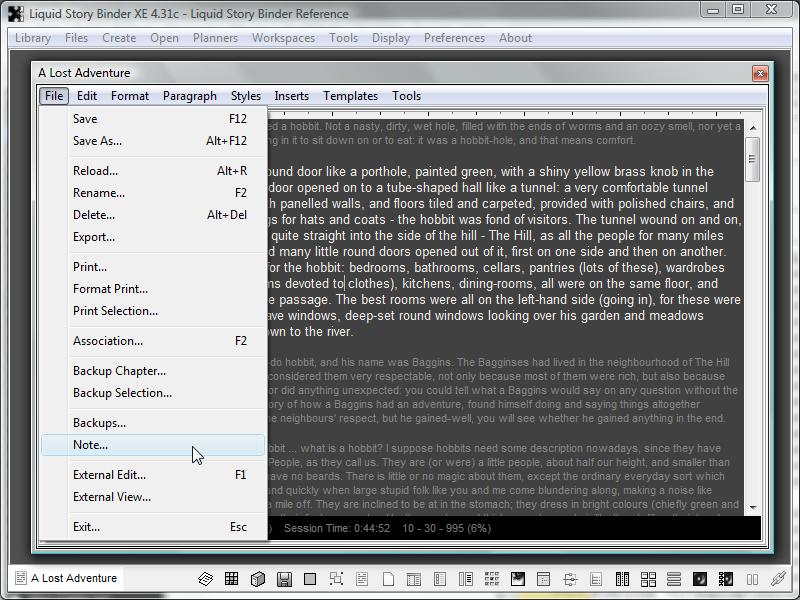Select External Edit... from File menu
The width and height of the screenshot is (800, 600).
(109, 475)
